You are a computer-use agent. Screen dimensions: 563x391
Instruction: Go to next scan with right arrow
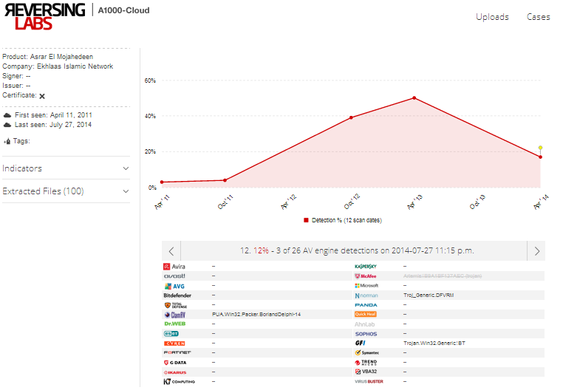coord(536,251)
